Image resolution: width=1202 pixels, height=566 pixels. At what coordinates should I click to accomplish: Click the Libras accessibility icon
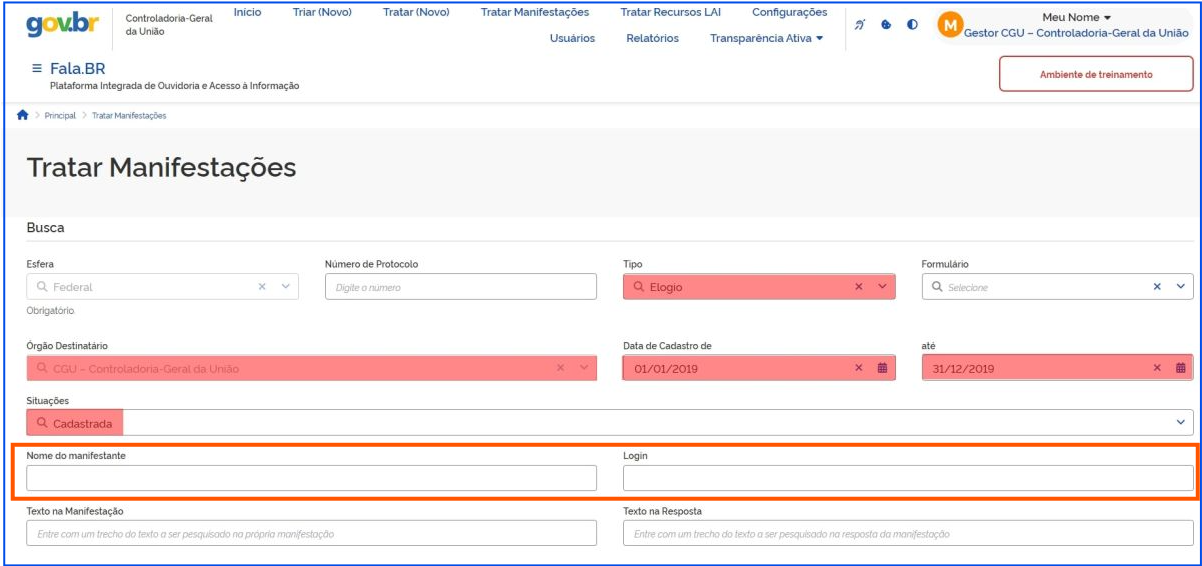pos(859,25)
